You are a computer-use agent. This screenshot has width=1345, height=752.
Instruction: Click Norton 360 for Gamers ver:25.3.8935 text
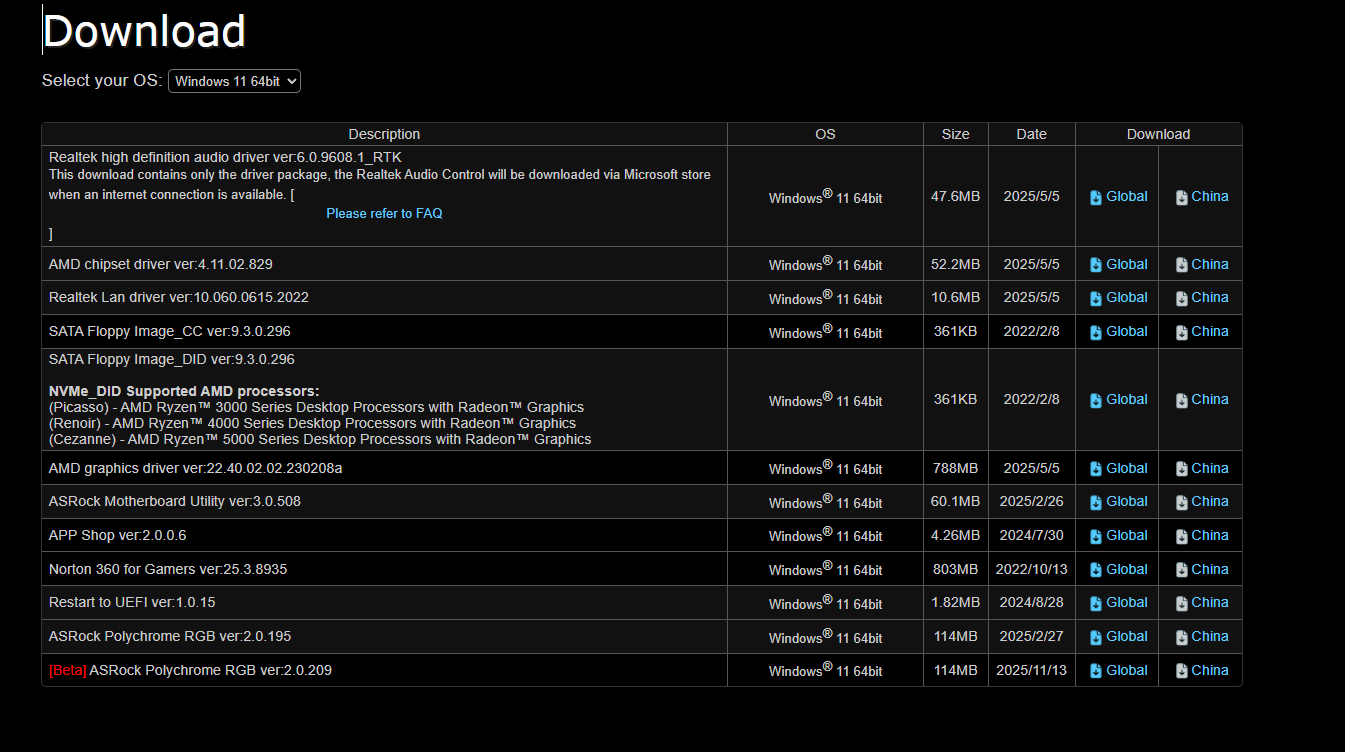[168, 569]
